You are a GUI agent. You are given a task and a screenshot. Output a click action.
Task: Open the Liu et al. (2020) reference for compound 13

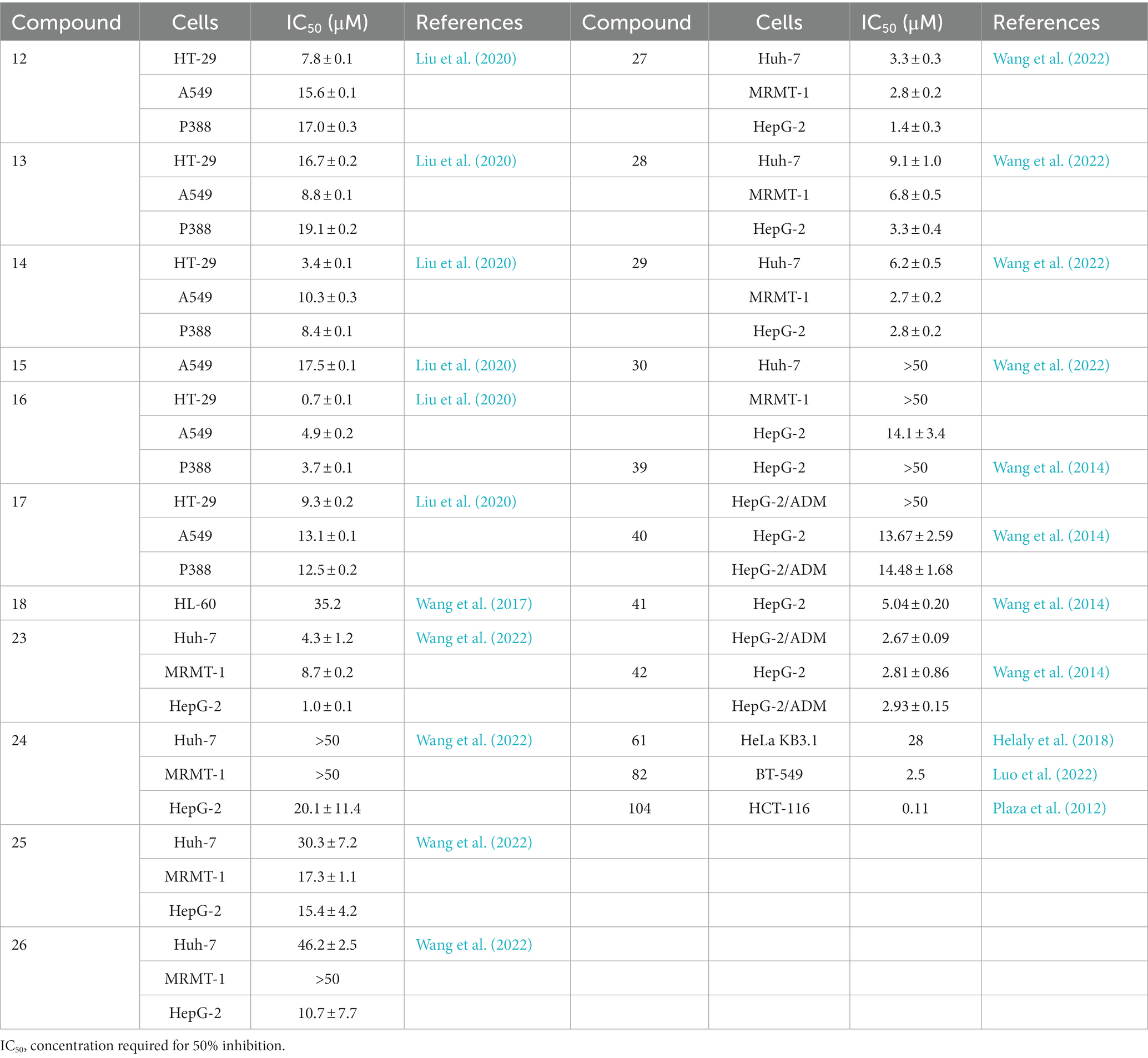[x=466, y=161]
